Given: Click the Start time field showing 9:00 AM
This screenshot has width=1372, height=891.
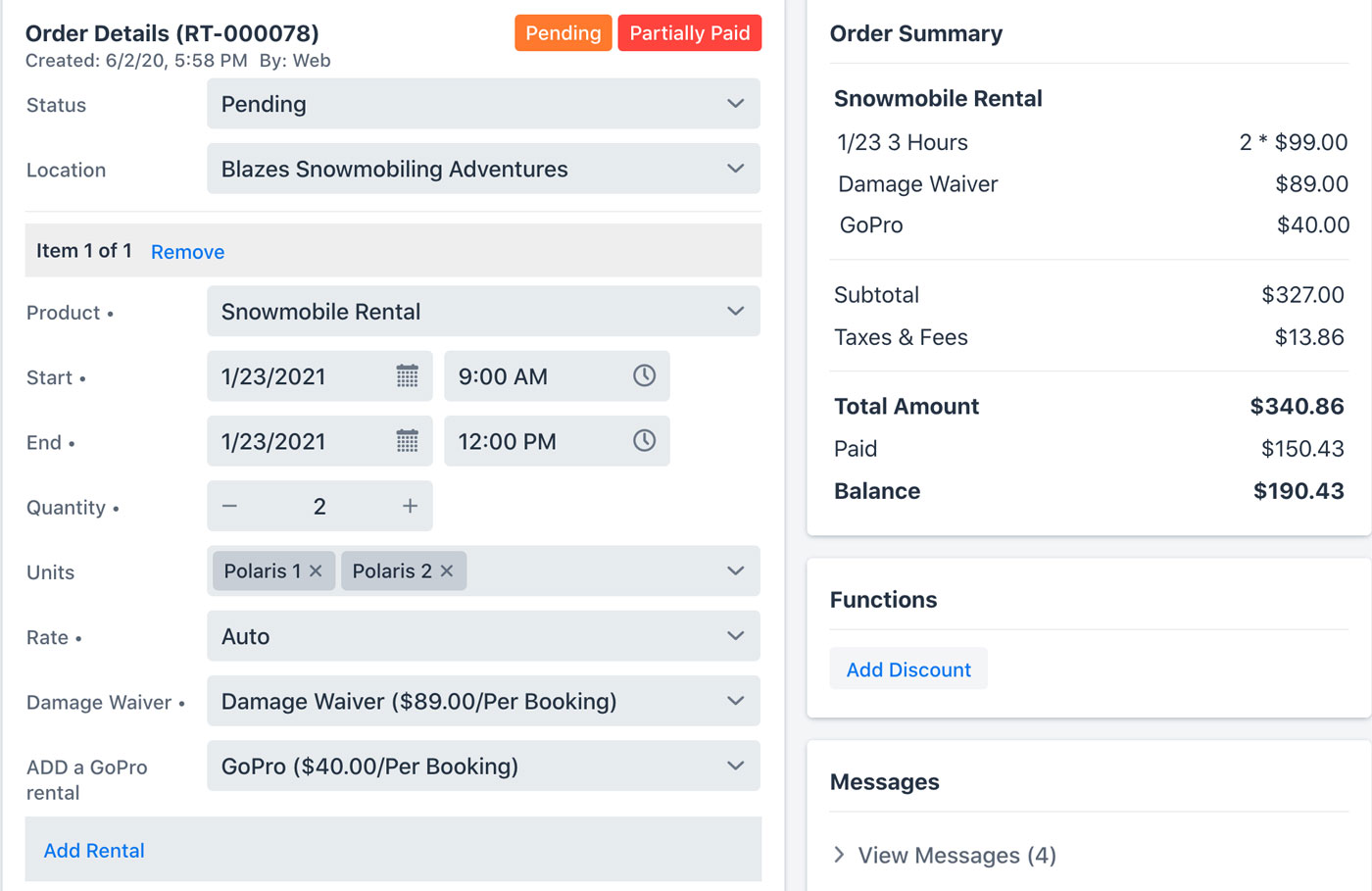Looking at the screenshot, I should coord(534,376).
